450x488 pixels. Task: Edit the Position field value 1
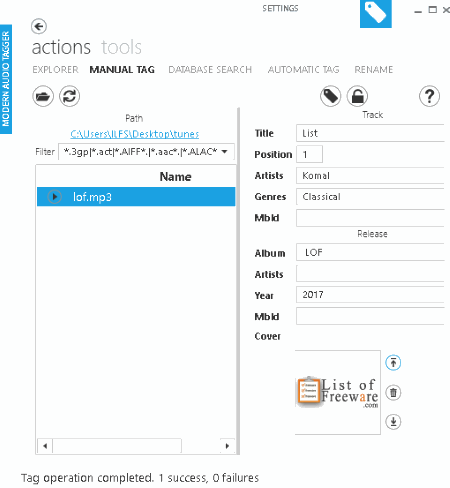pyautogui.click(x=309, y=154)
